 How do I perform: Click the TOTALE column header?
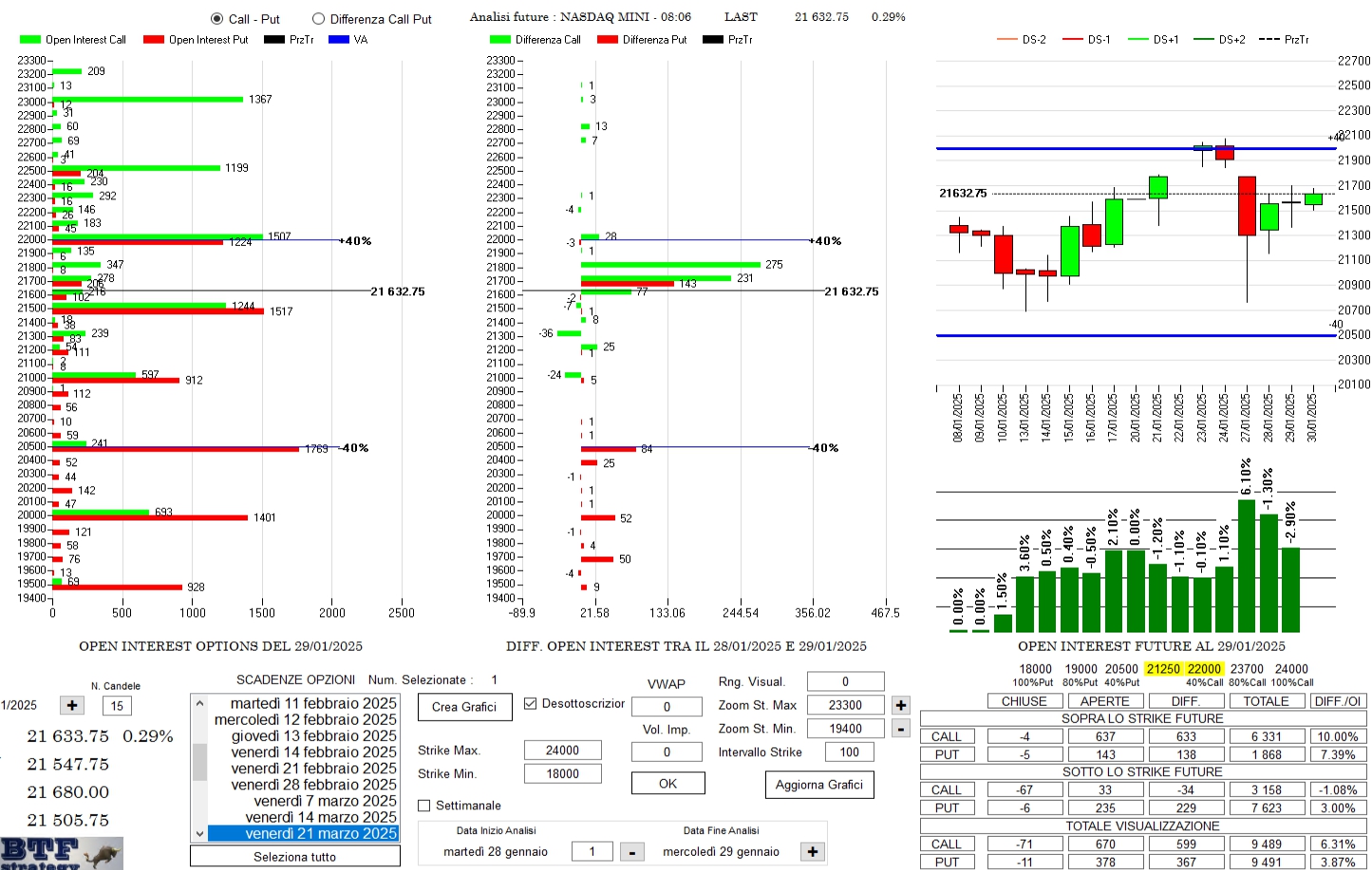(1267, 701)
